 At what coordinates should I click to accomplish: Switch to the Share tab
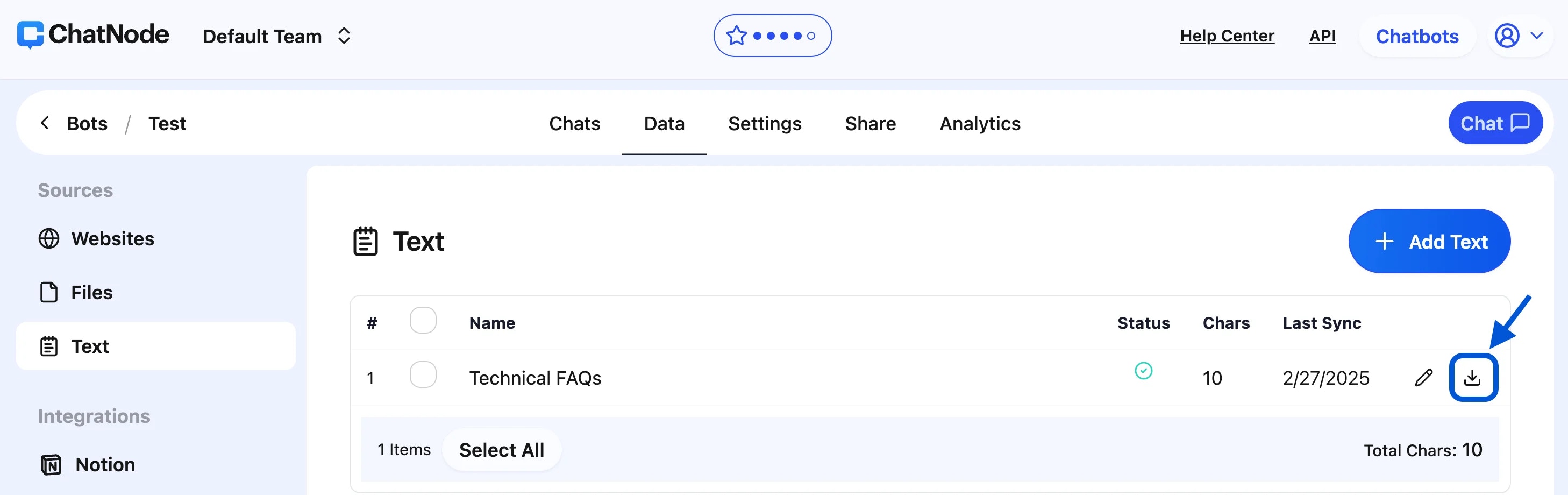tap(870, 124)
